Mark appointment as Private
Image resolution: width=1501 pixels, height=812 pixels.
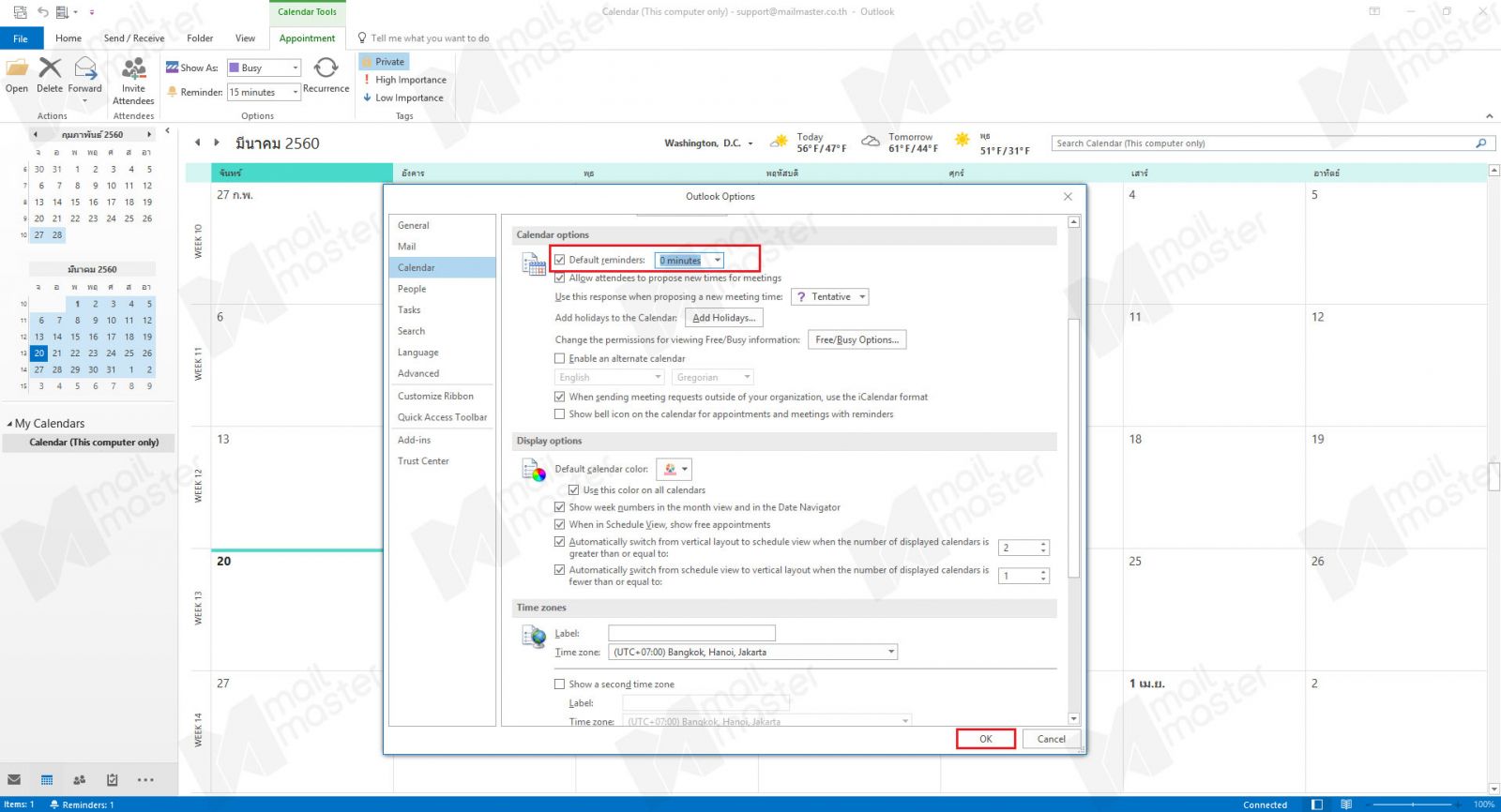(x=384, y=62)
